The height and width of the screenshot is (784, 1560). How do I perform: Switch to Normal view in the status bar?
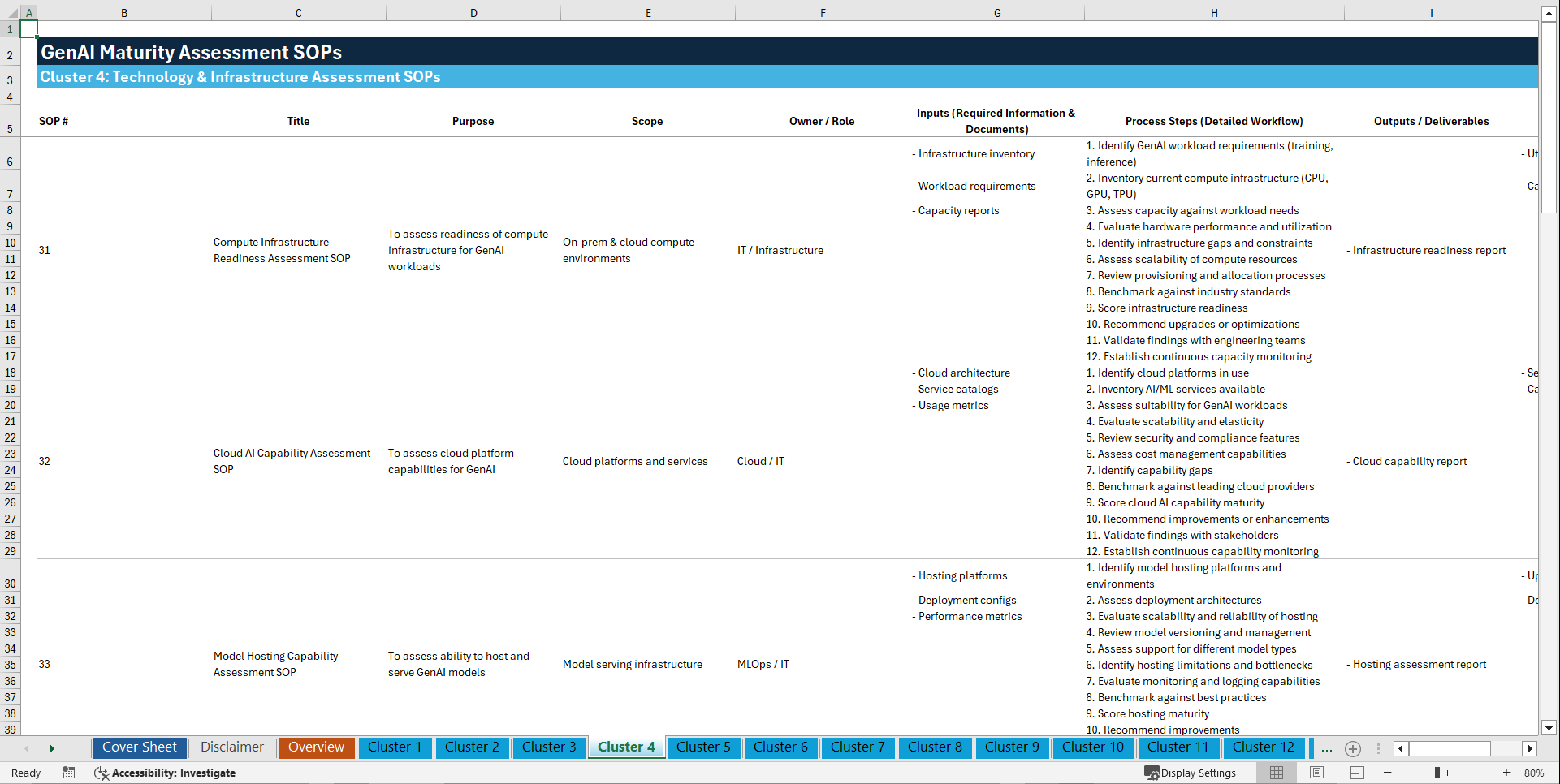1276,773
